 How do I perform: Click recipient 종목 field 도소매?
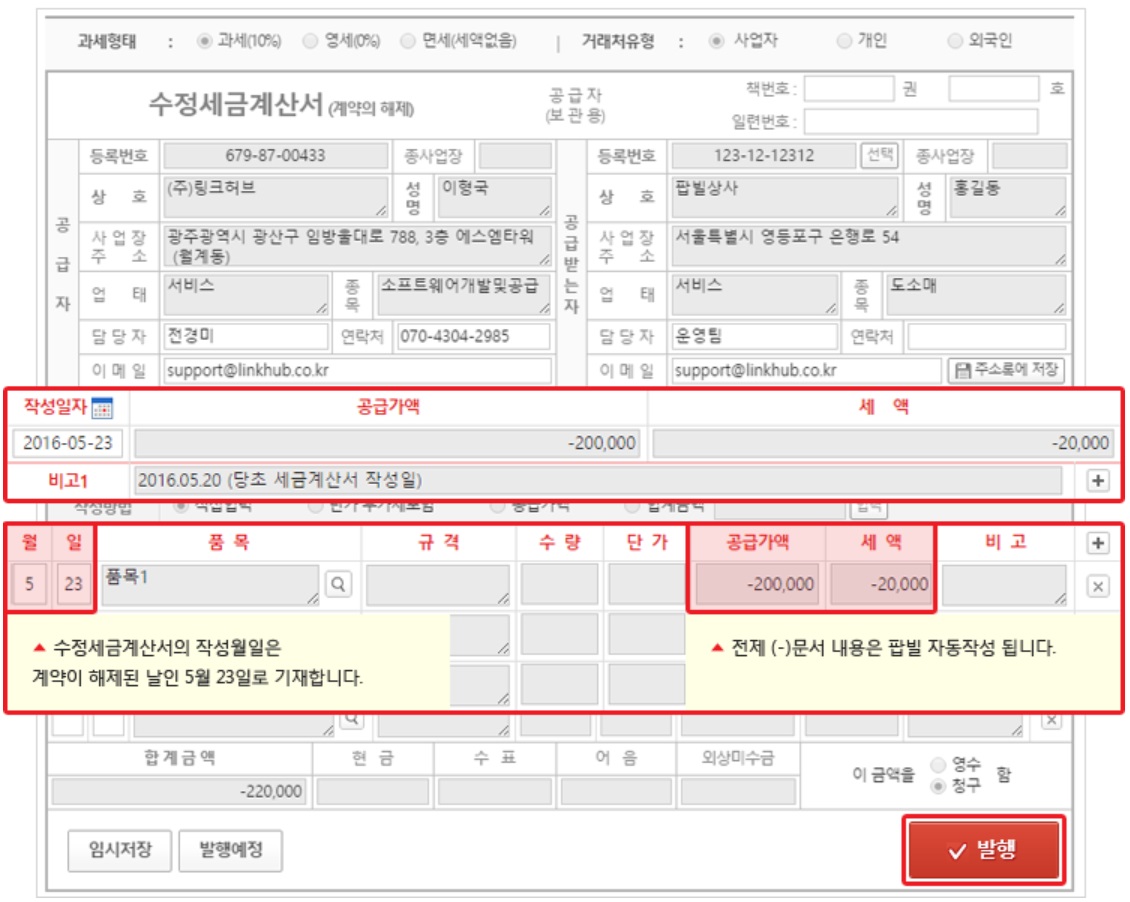click(x=976, y=294)
